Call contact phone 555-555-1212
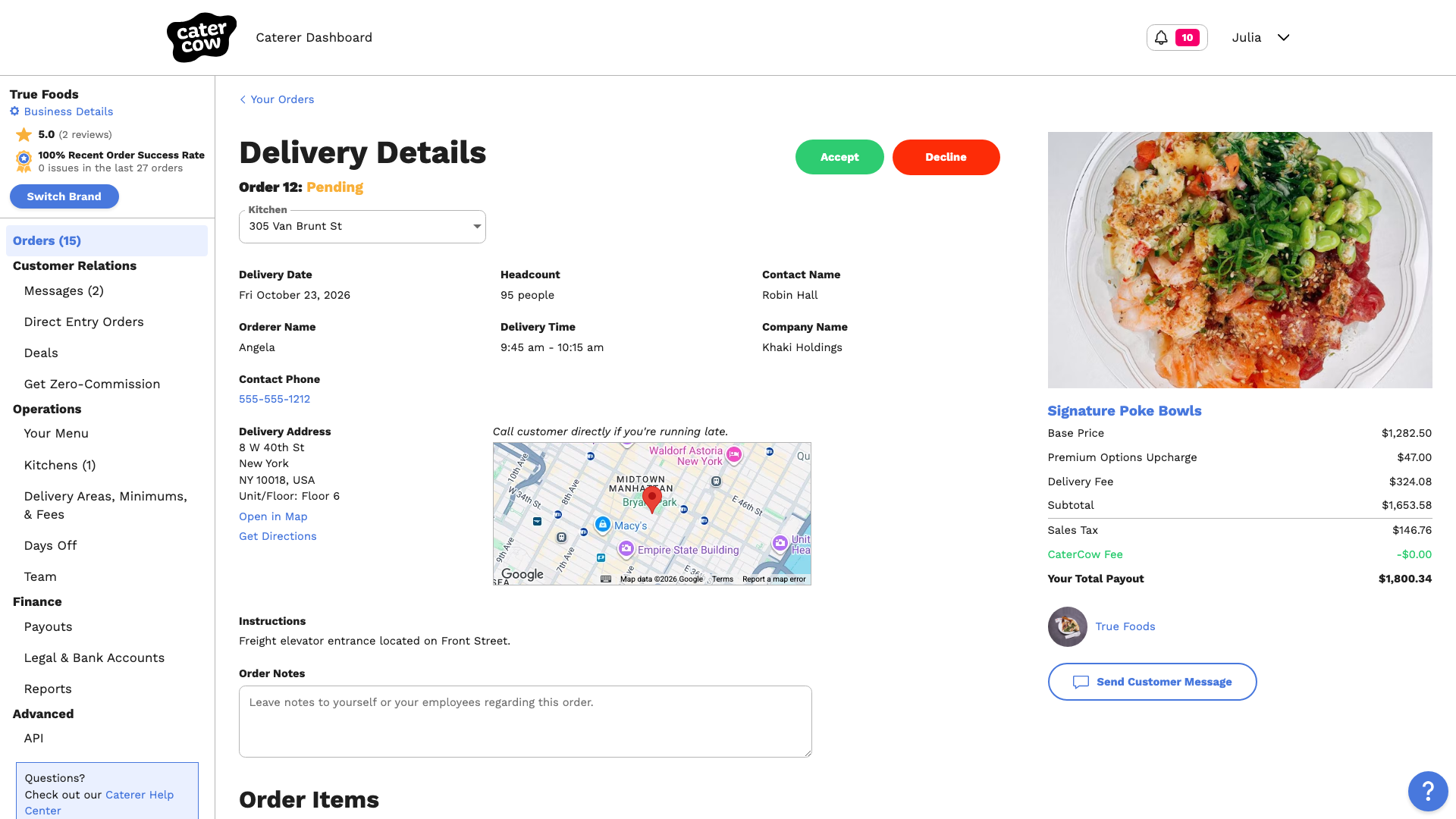The image size is (1456, 819). coord(275,399)
